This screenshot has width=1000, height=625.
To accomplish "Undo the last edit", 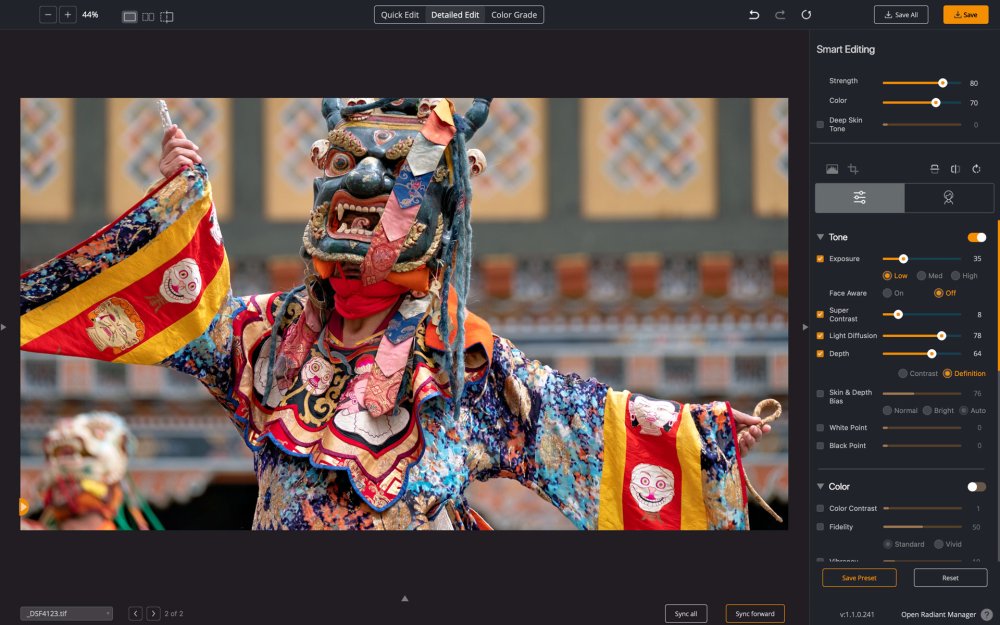I will coord(754,15).
